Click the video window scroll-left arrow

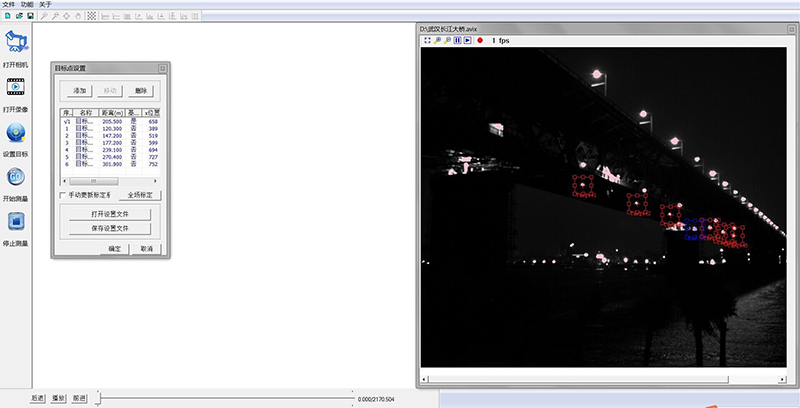click(424, 379)
